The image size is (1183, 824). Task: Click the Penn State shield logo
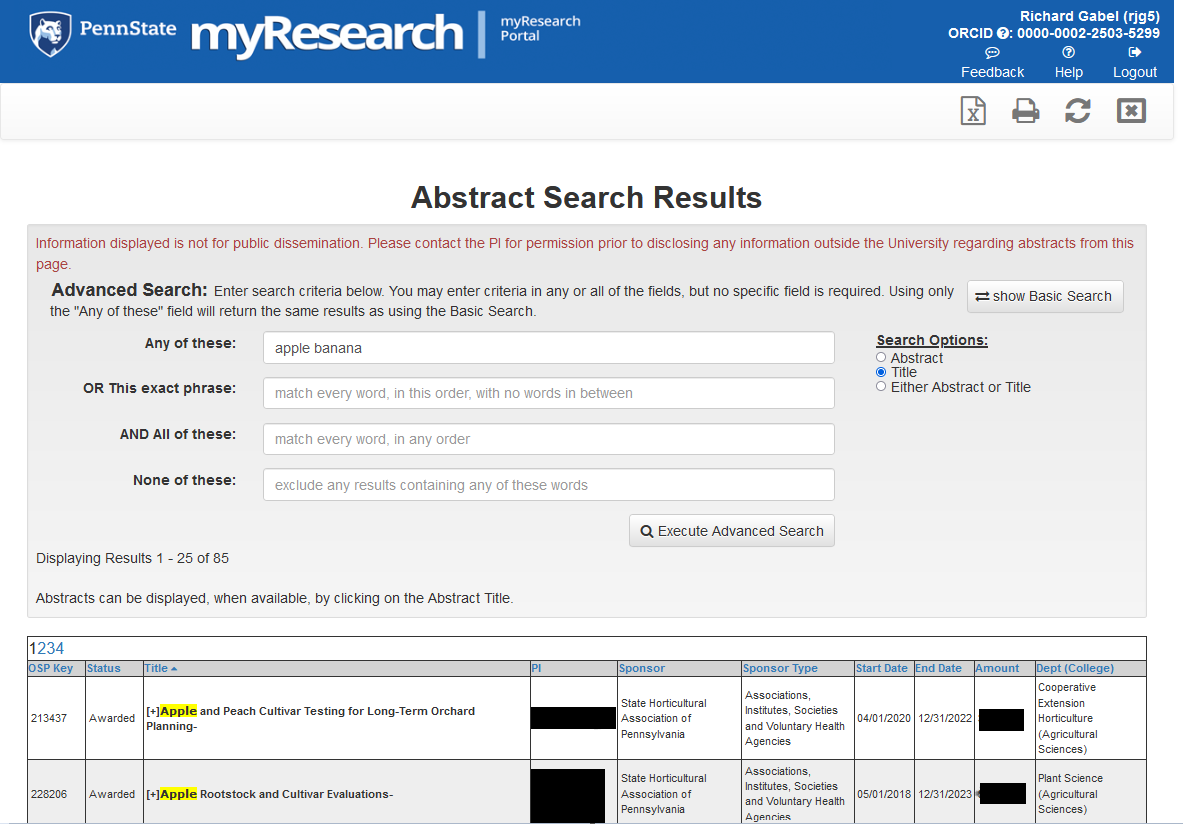pyautogui.click(x=50, y=35)
